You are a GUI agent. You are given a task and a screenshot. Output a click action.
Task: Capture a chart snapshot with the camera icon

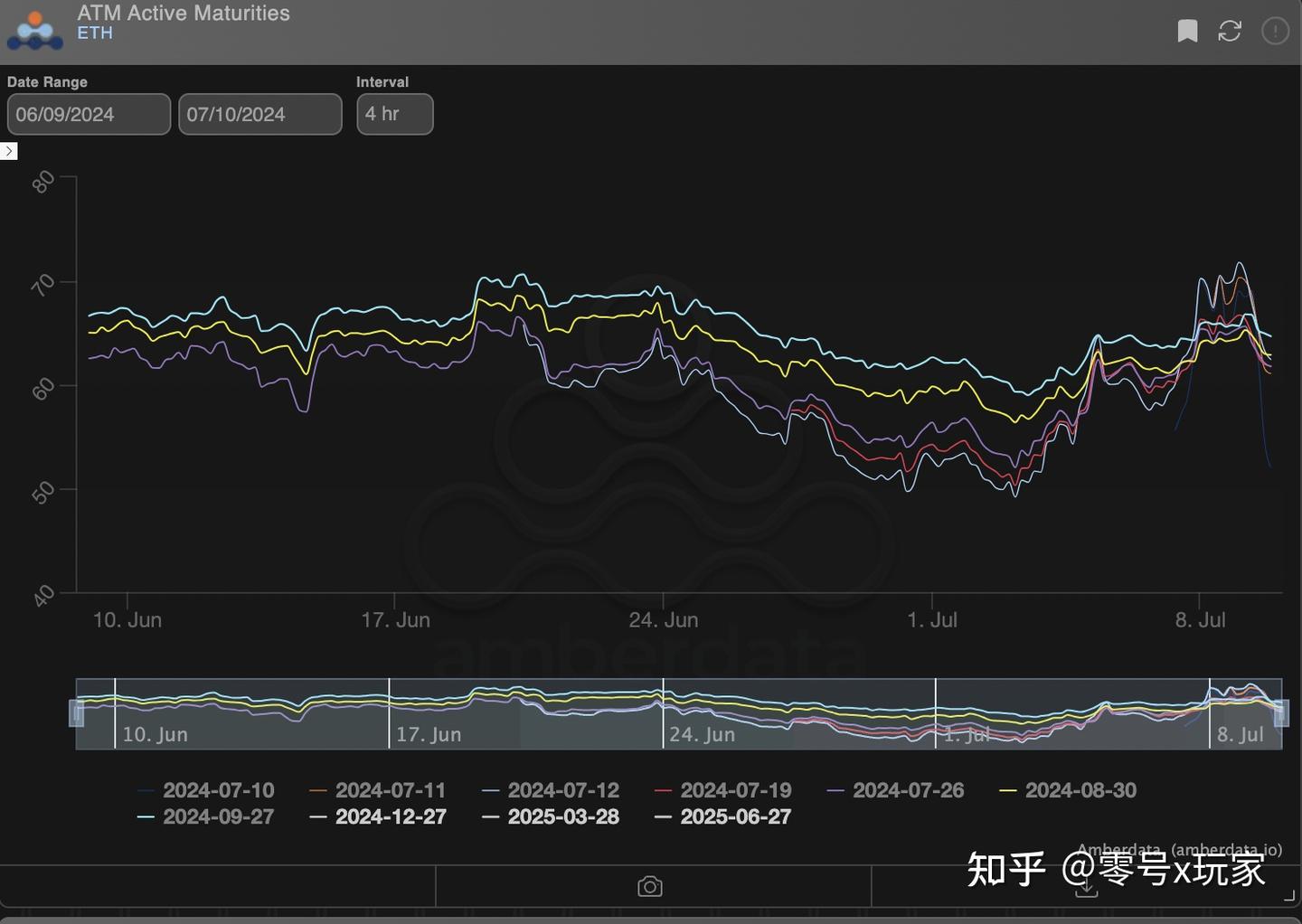[x=649, y=886]
